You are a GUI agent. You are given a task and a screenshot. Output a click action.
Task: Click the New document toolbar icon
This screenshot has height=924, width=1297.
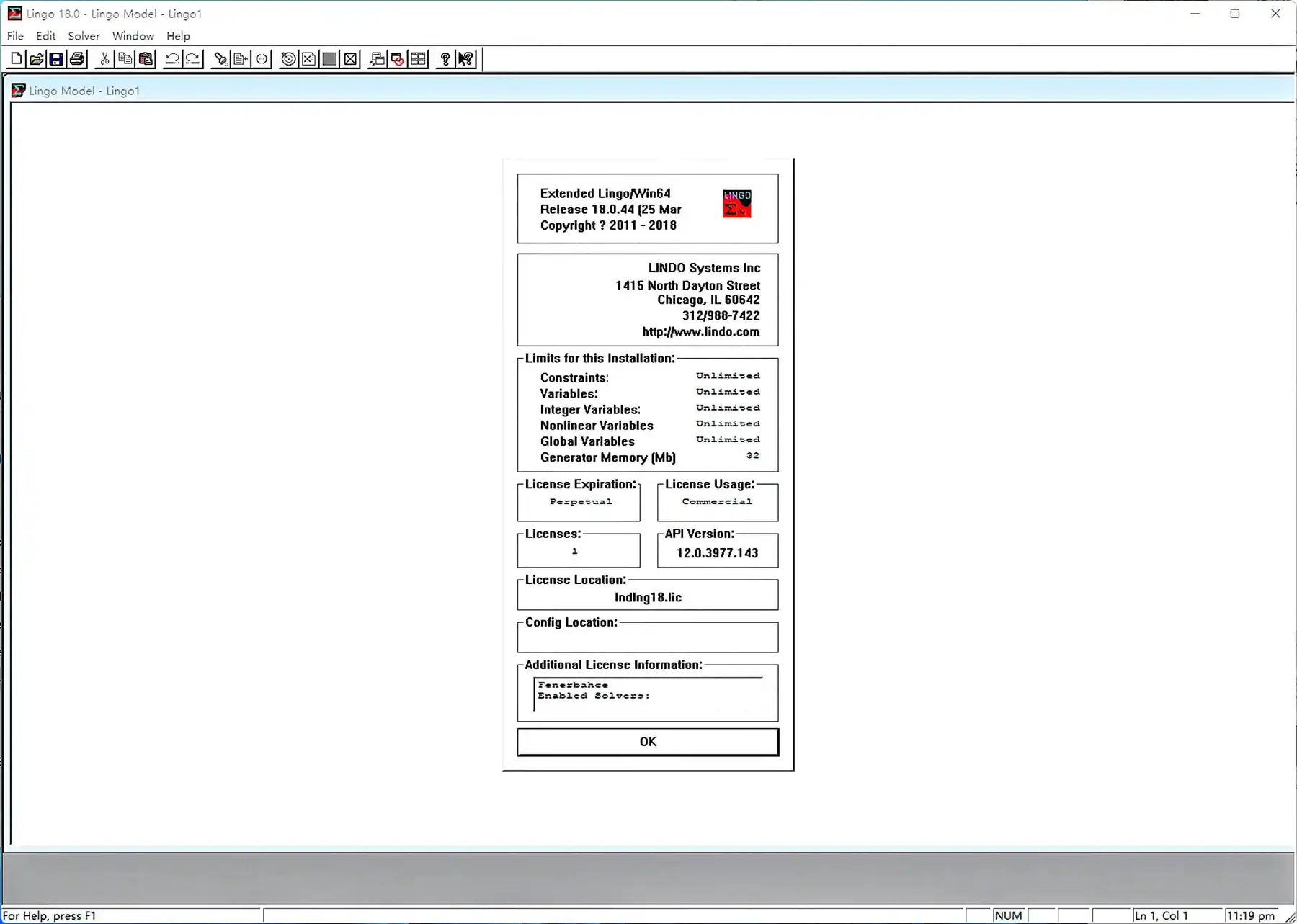coord(16,59)
